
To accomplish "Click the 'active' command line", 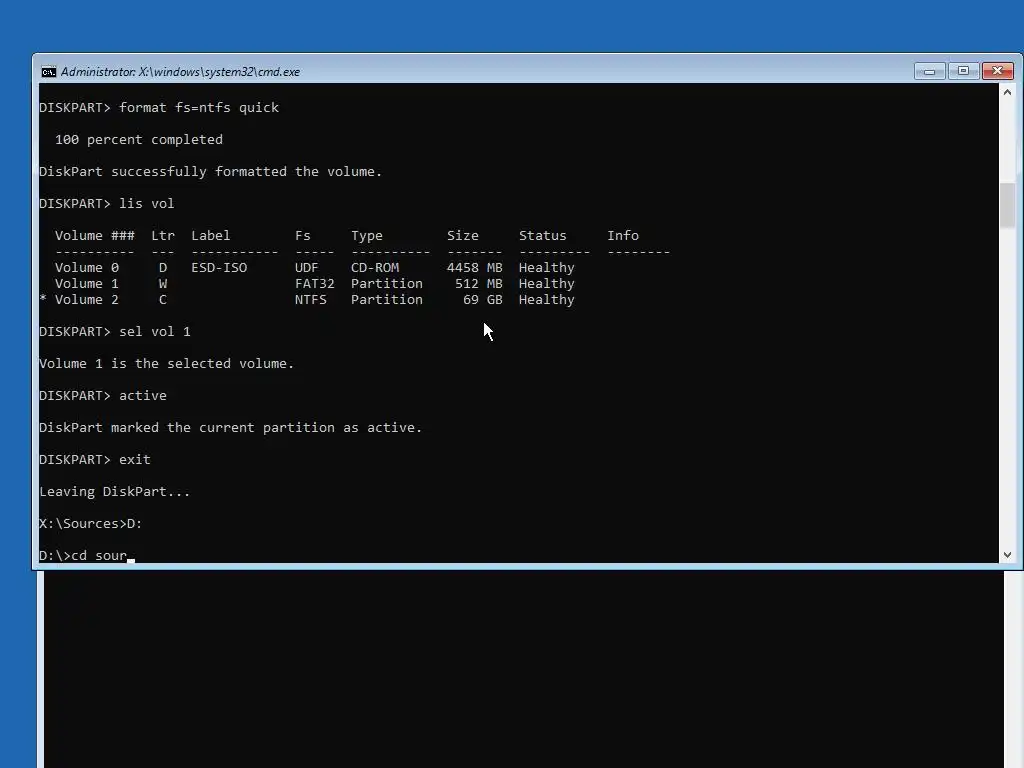I will (x=103, y=396).
